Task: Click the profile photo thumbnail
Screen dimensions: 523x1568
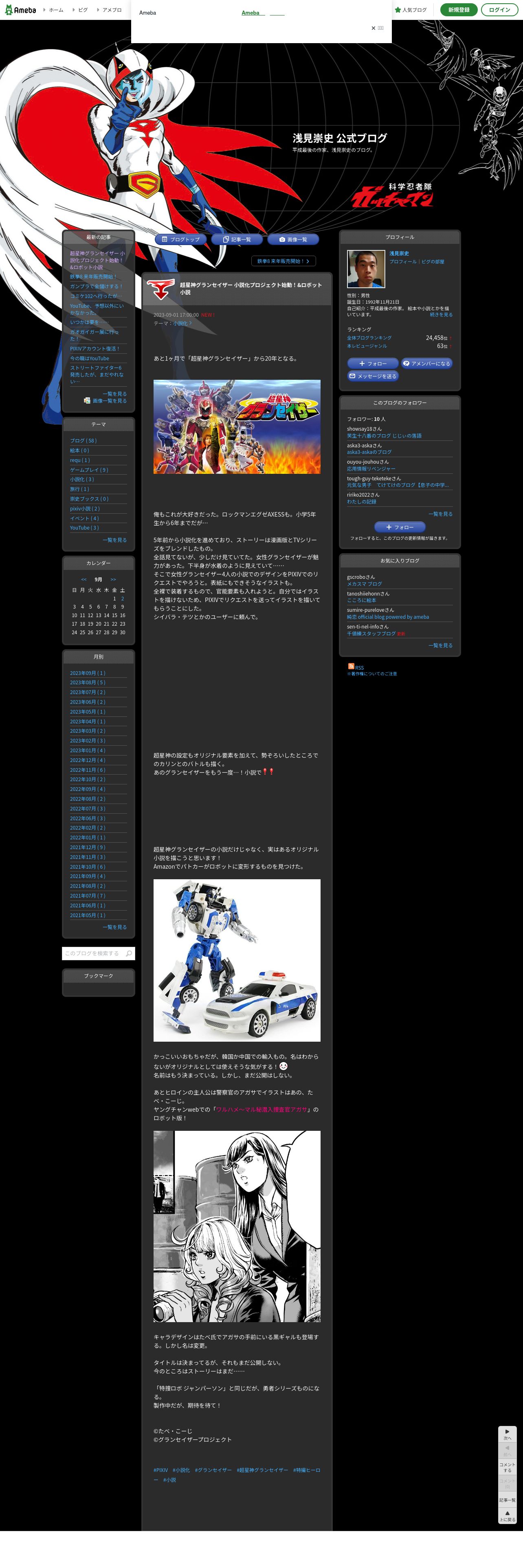Action: (366, 268)
